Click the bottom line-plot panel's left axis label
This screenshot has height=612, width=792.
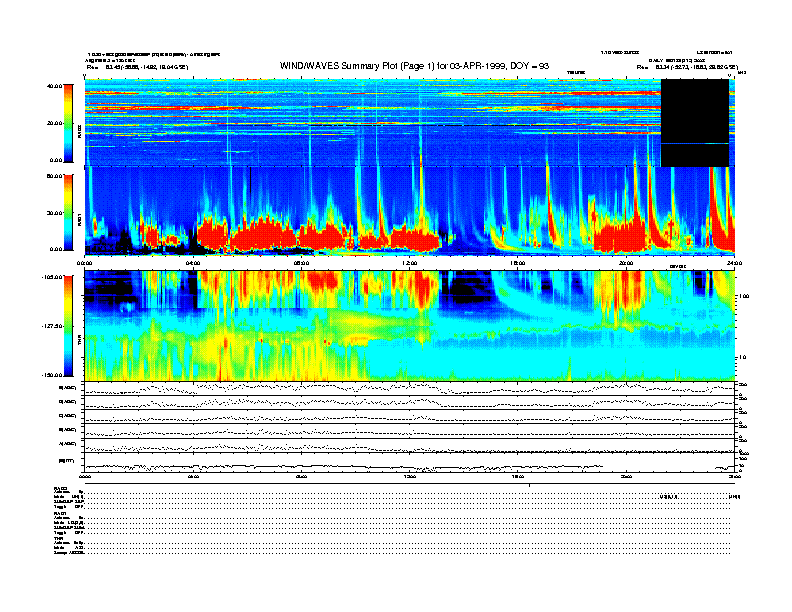point(67,461)
